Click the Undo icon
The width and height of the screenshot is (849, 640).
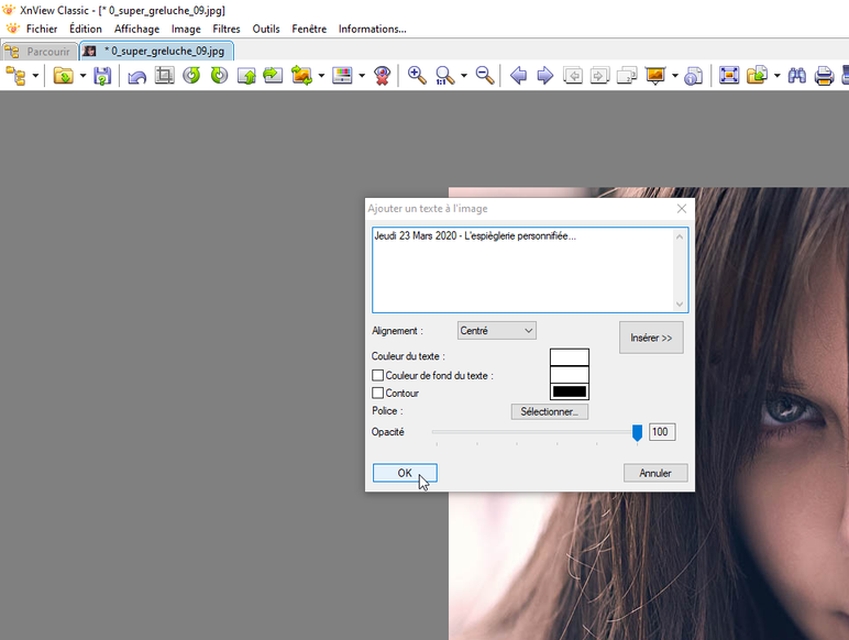pos(136,75)
